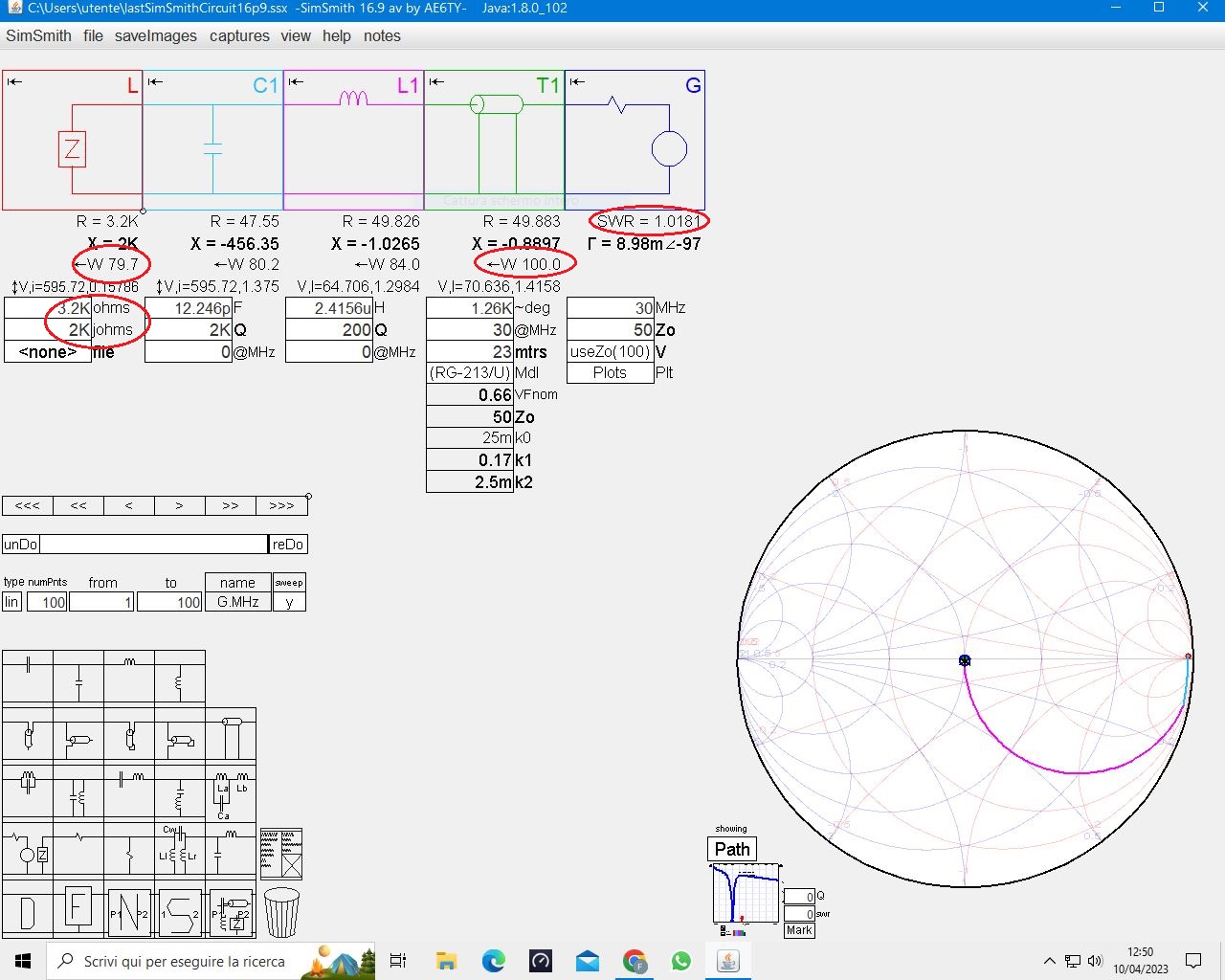The image size is (1225, 980).
Task: Open the view menu
Action: [x=296, y=35]
